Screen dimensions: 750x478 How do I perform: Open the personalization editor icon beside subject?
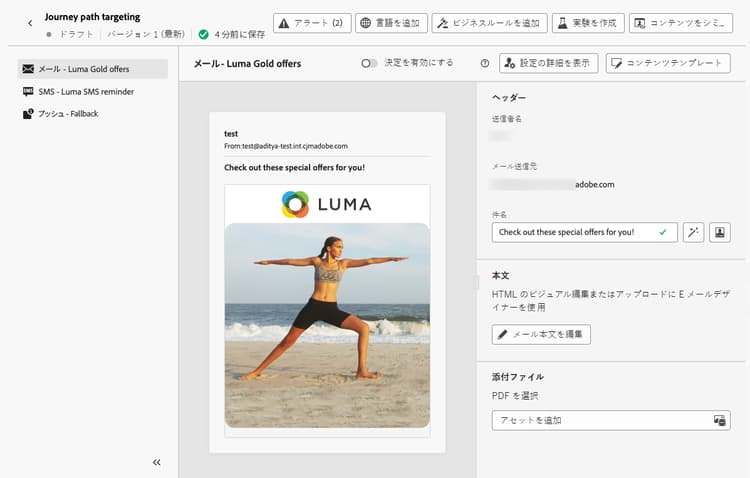(x=720, y=233)
